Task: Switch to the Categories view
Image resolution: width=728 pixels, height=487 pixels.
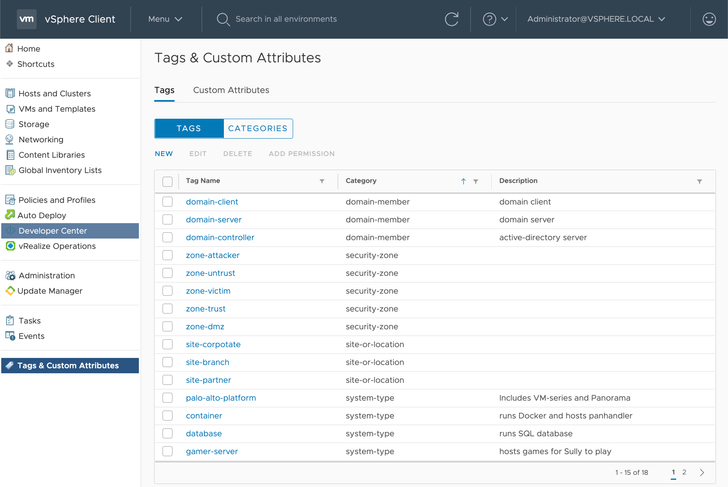Action: (257, 128)
